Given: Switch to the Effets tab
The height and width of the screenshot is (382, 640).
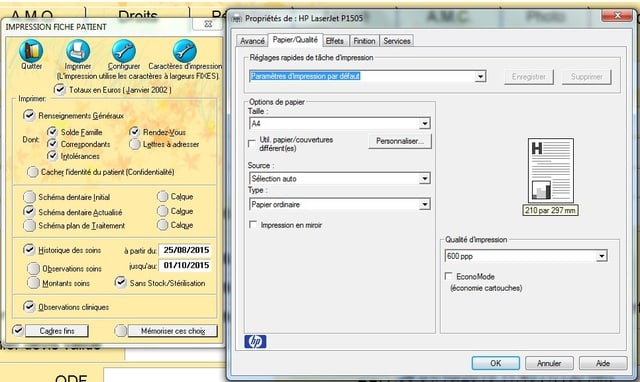Looking at the screenshot, I should [335, 41].
